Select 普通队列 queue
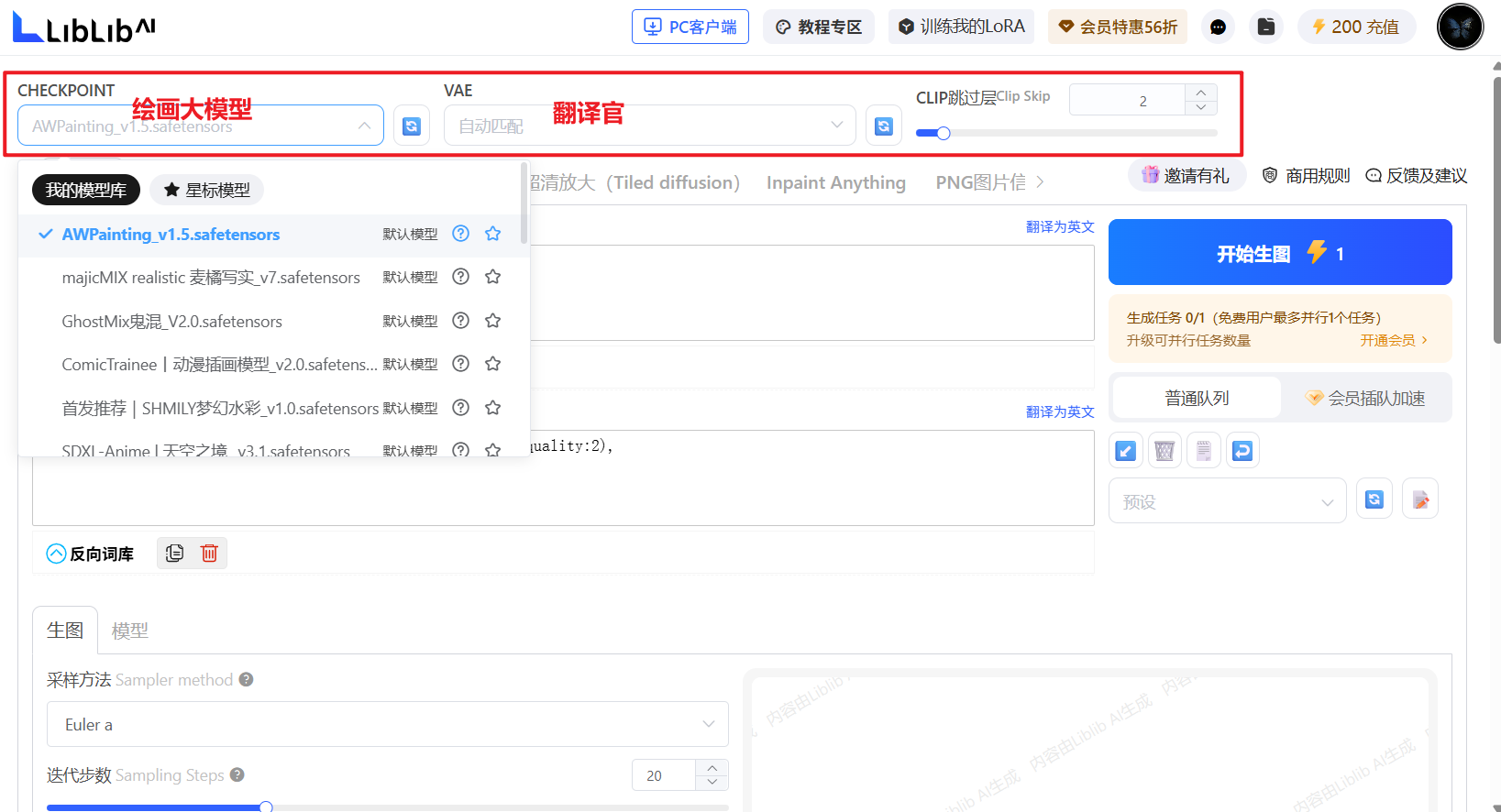This screenshot has width=1501, height=812. pyautogui.click(x=1197, y=398)
